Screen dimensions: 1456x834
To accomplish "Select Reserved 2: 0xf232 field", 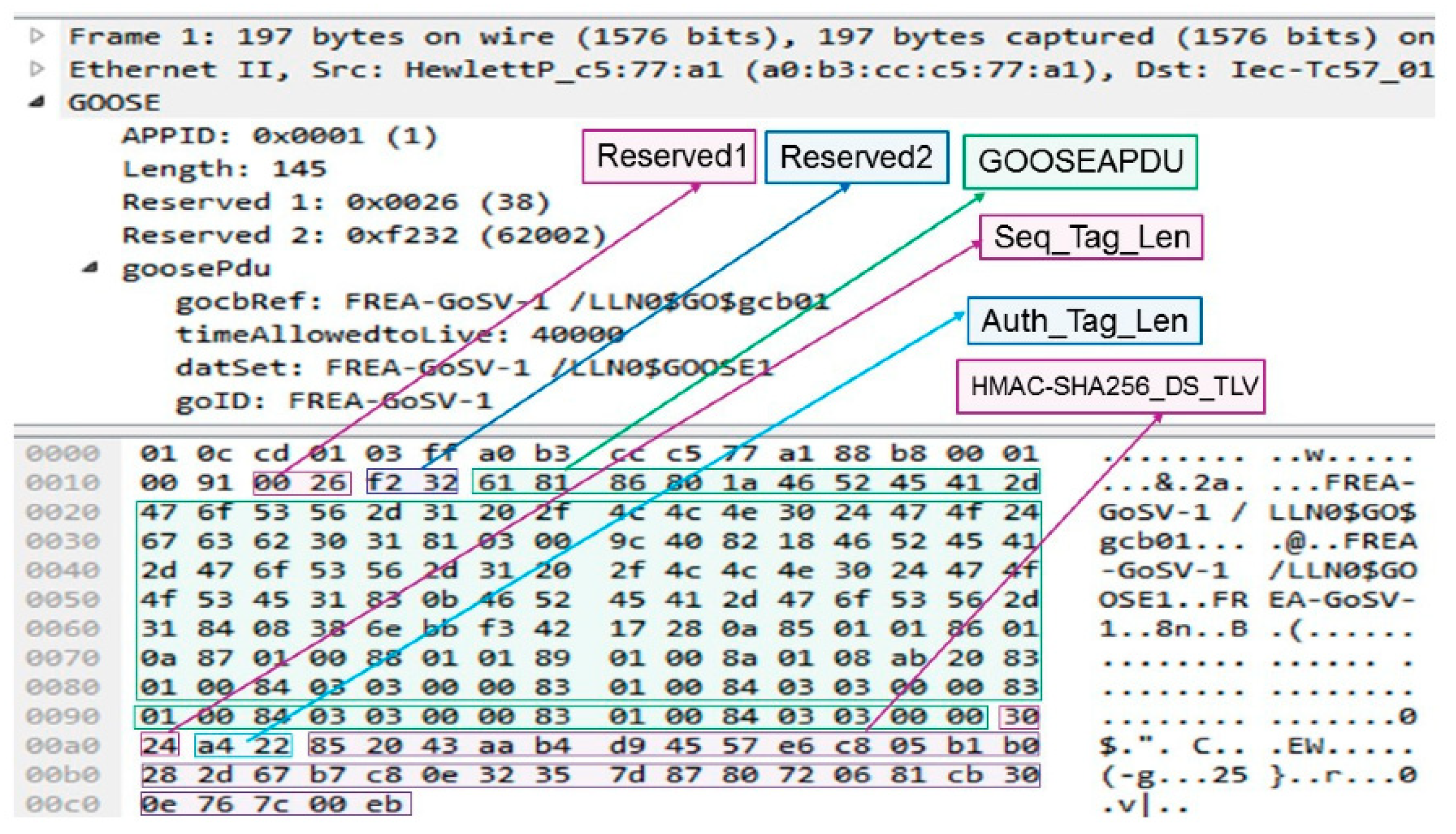I will point(363,235).
